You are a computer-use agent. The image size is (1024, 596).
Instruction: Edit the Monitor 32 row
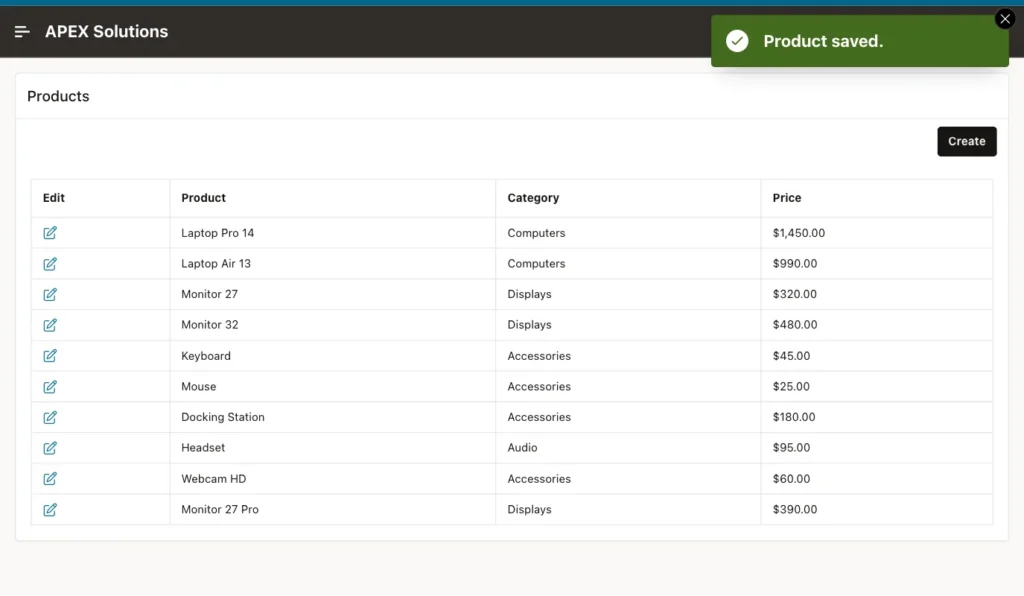[50, 325]
